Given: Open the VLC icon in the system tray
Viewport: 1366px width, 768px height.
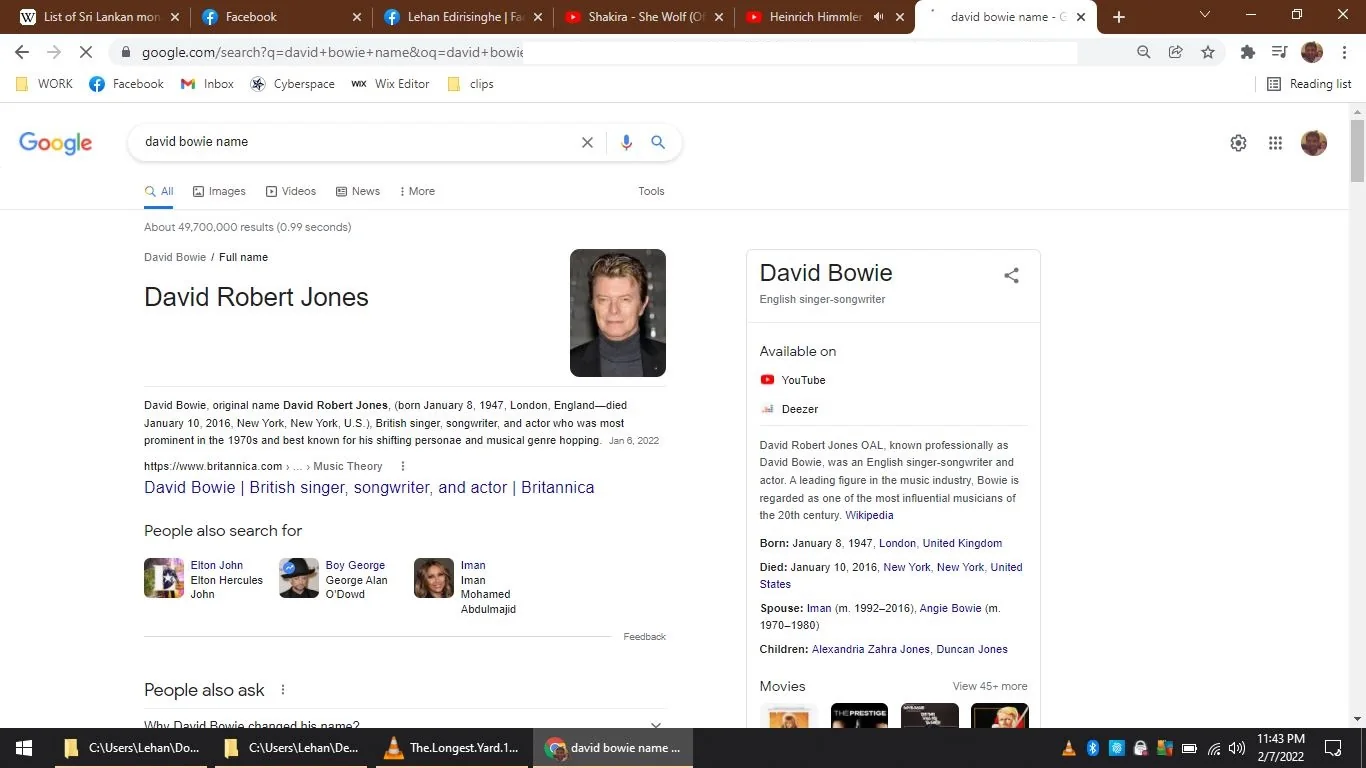Looking at the screenshot, I should pos(1069,748).
